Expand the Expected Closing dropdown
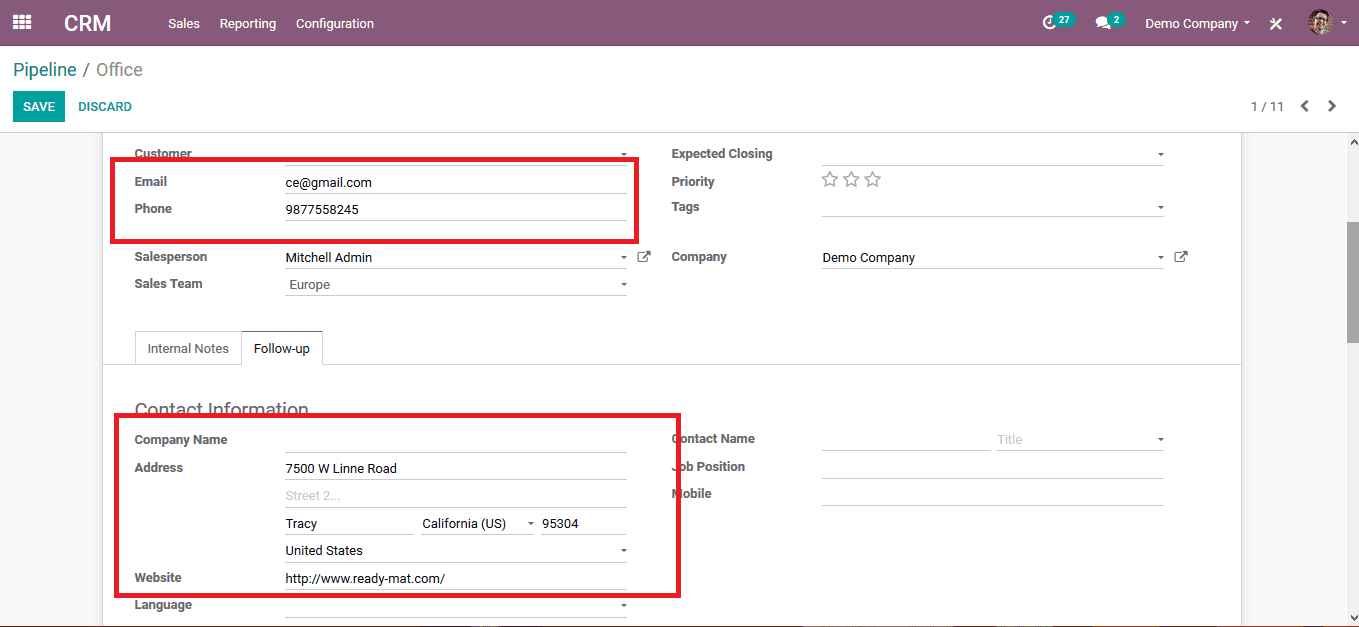This screenshot has width=1359, height=627. pyautogui.click(x=1161, y=155)
